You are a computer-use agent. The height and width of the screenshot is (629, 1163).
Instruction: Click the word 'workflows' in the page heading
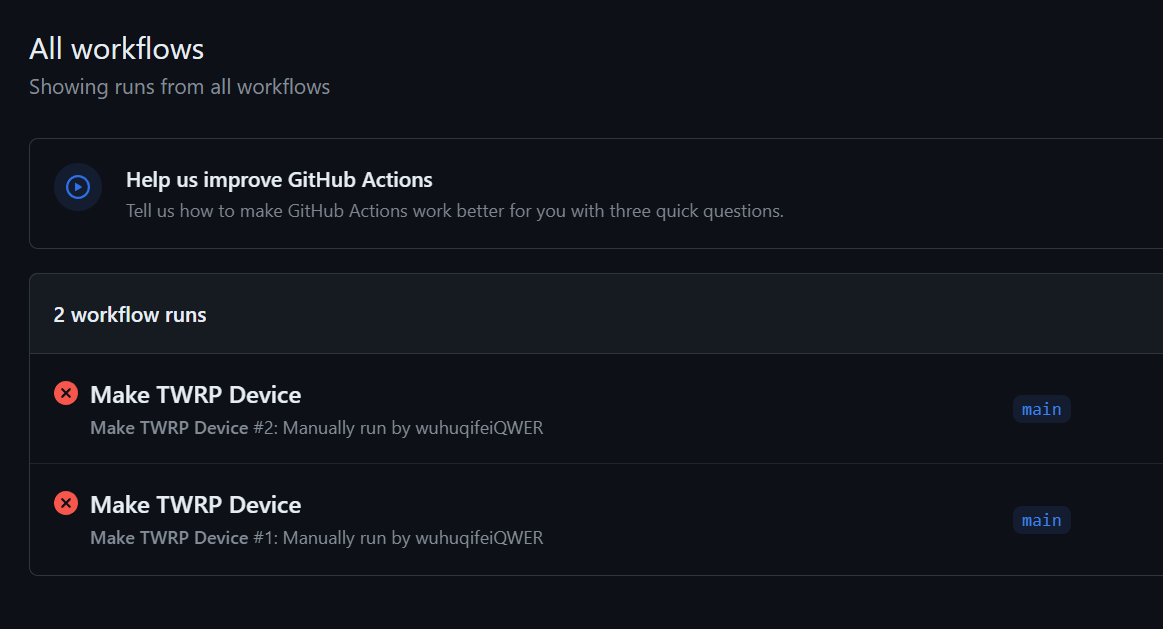[150, 48]
